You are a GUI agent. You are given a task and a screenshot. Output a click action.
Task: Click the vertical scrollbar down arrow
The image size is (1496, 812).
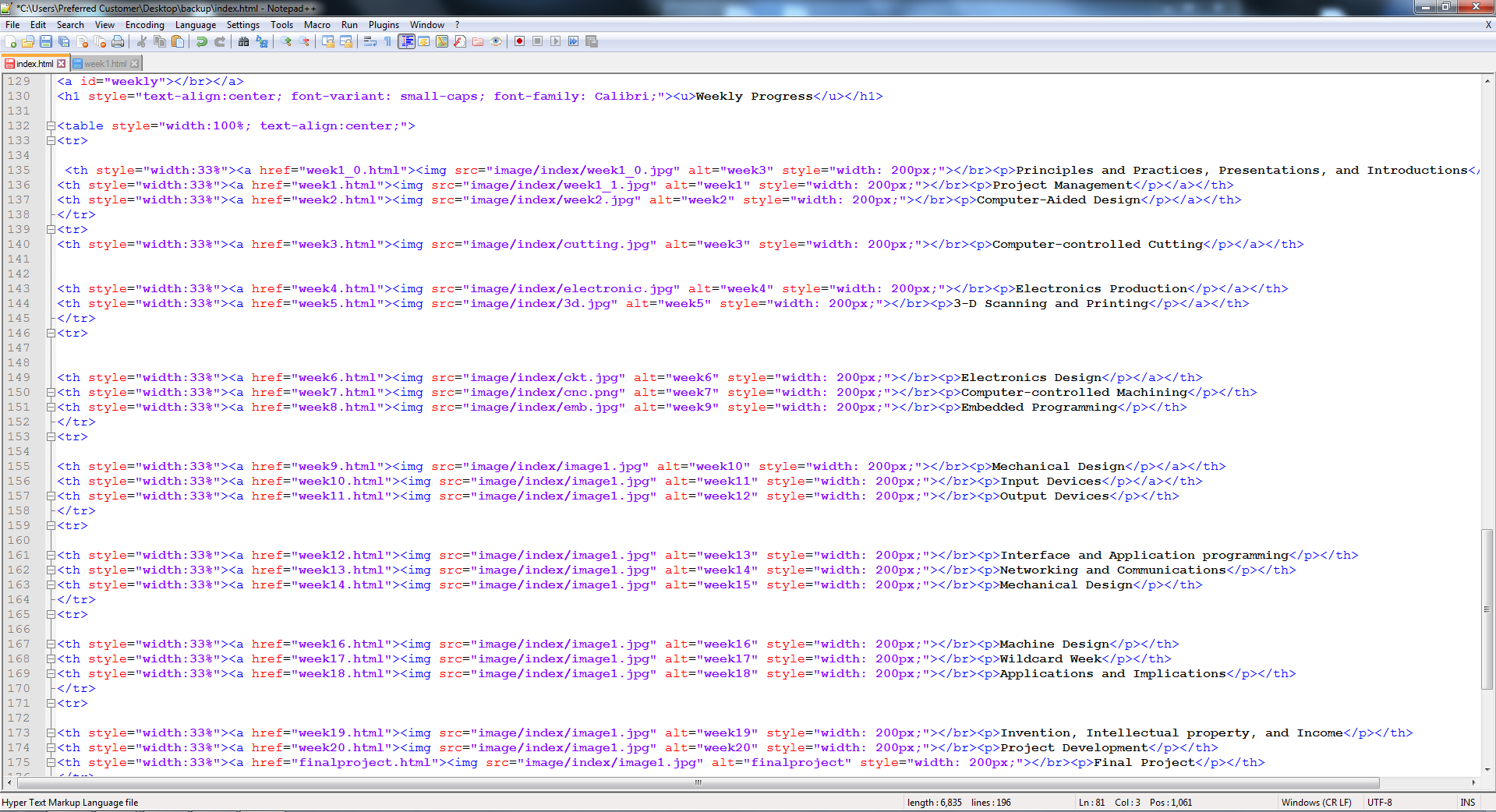[x=1487, y=770]
